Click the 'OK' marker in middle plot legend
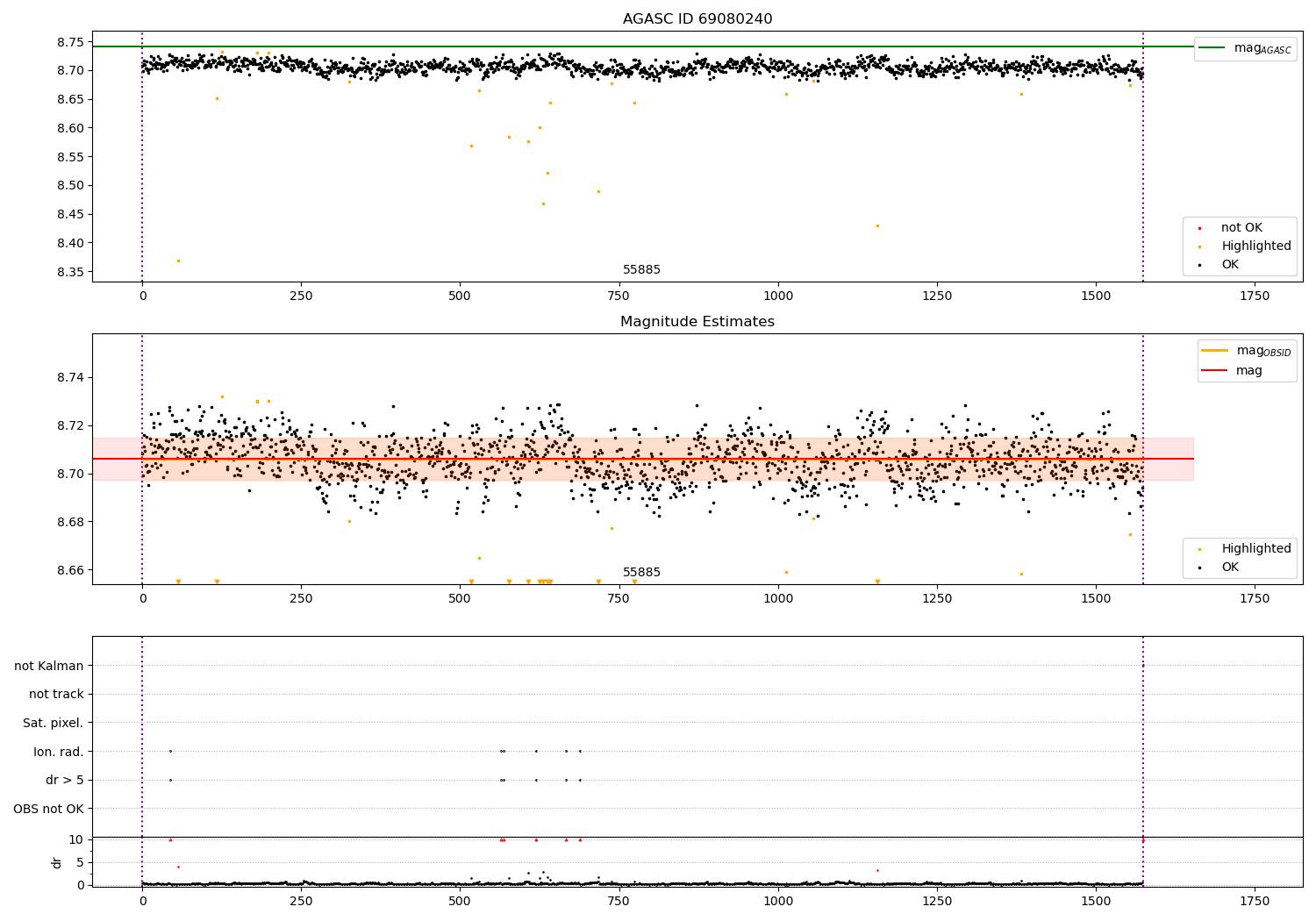The image size is (1316, 921). [x=1199, y=568]
